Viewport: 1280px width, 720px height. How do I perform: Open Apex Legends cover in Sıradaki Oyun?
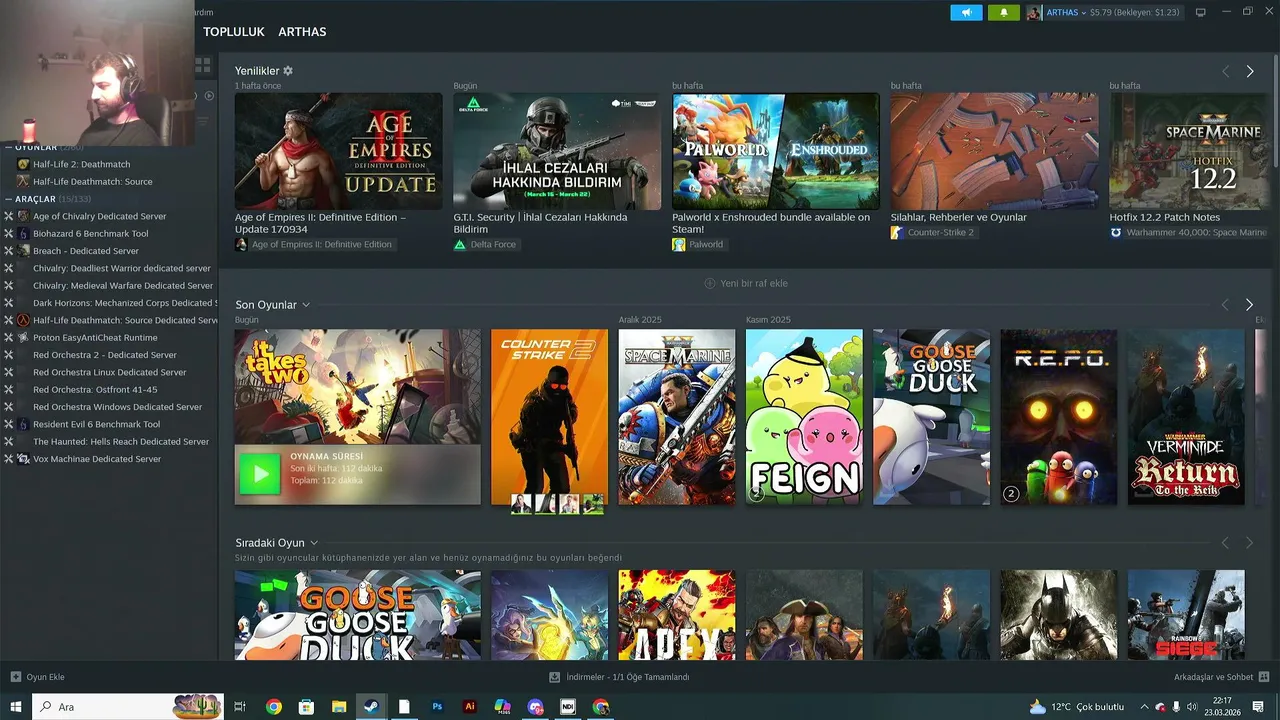[677, 615]
